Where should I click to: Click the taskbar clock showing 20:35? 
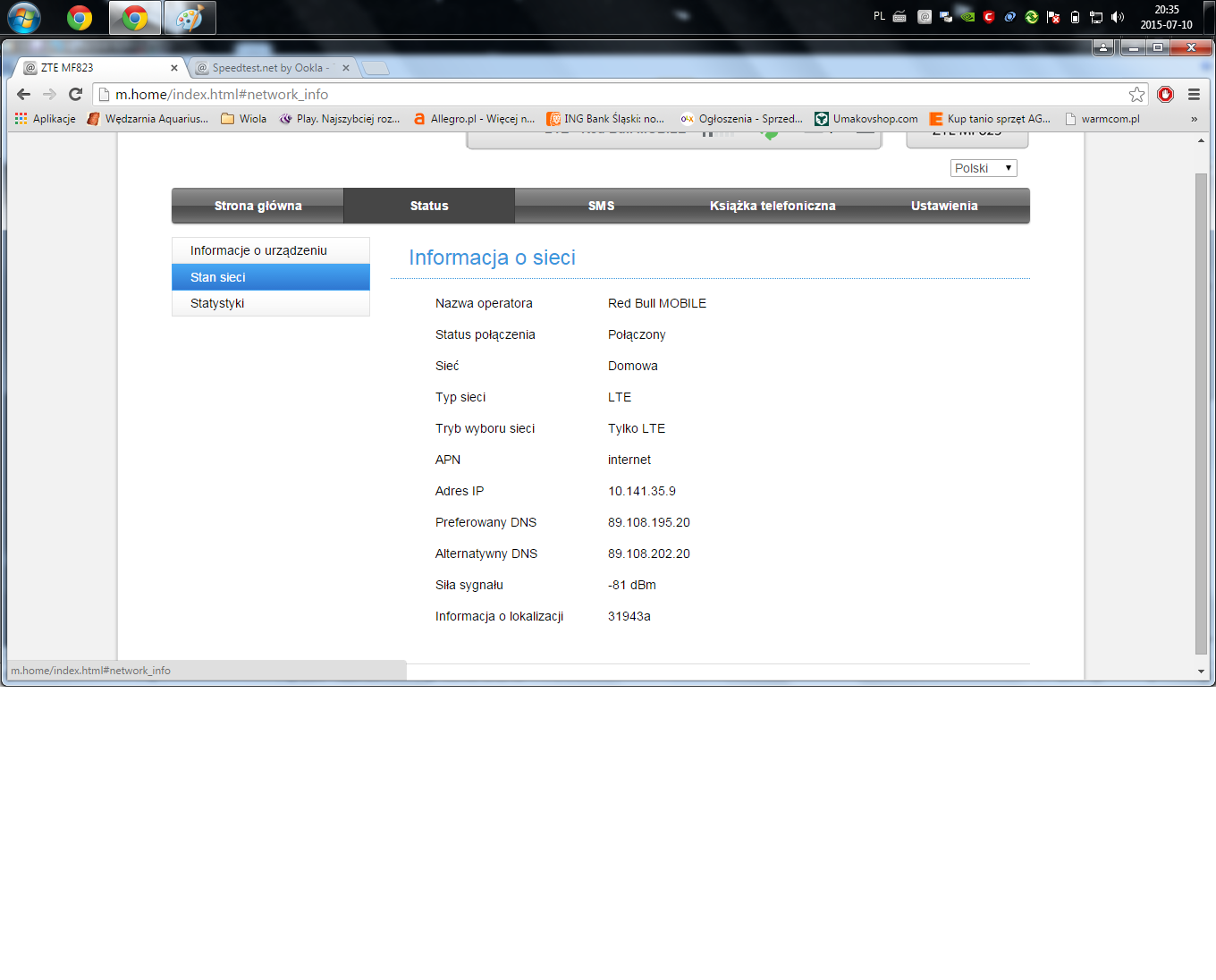[x=1166, y=17]
